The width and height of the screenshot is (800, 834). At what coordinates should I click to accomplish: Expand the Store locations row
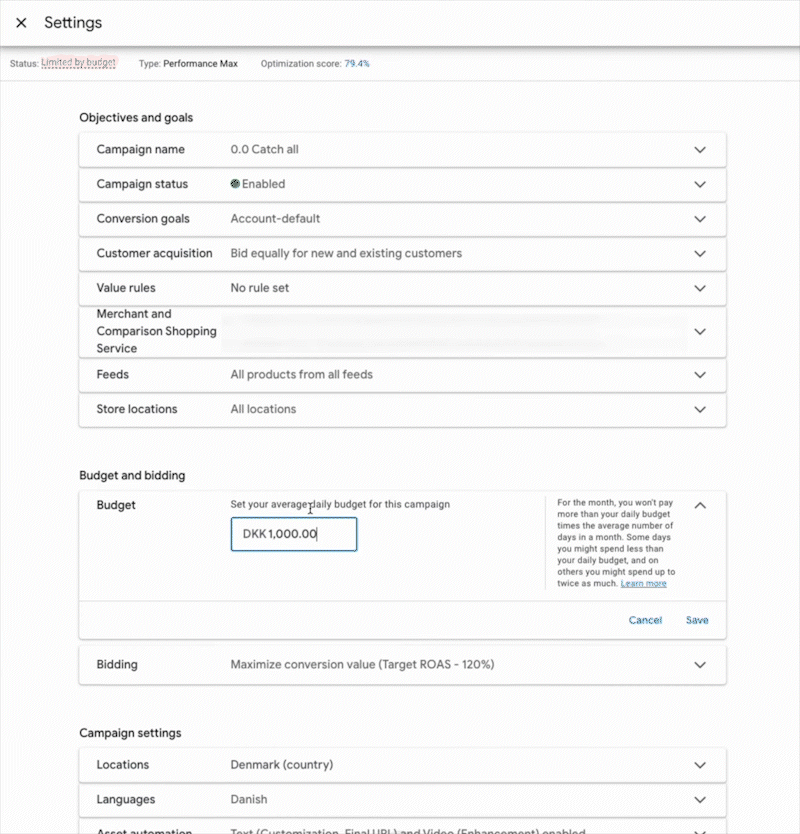(x=699, y=409)
